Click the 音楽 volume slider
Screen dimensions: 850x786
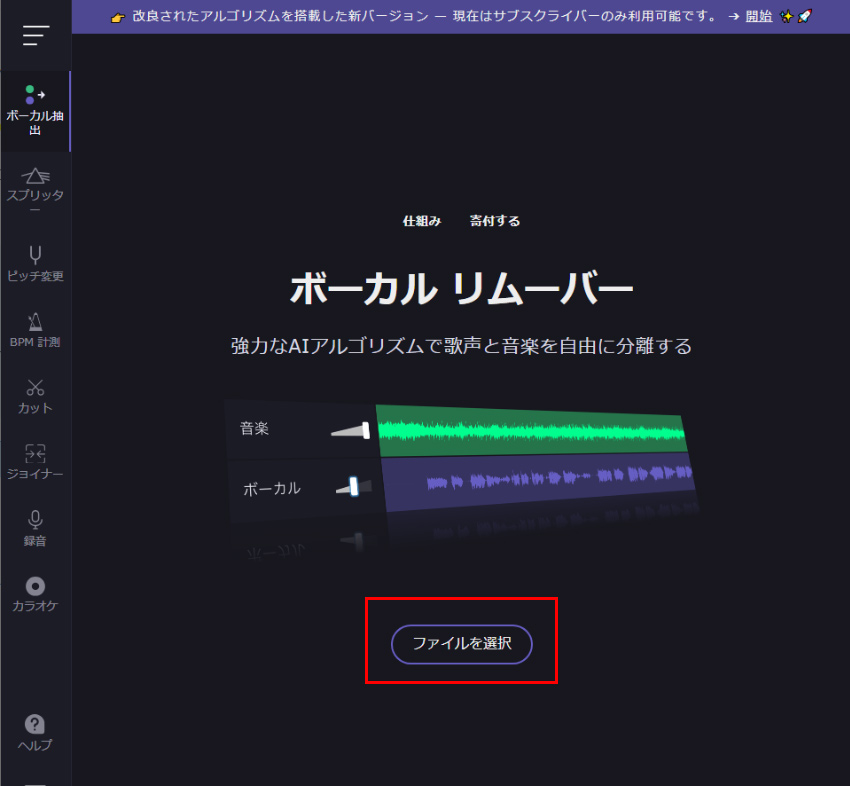(351, 430)
